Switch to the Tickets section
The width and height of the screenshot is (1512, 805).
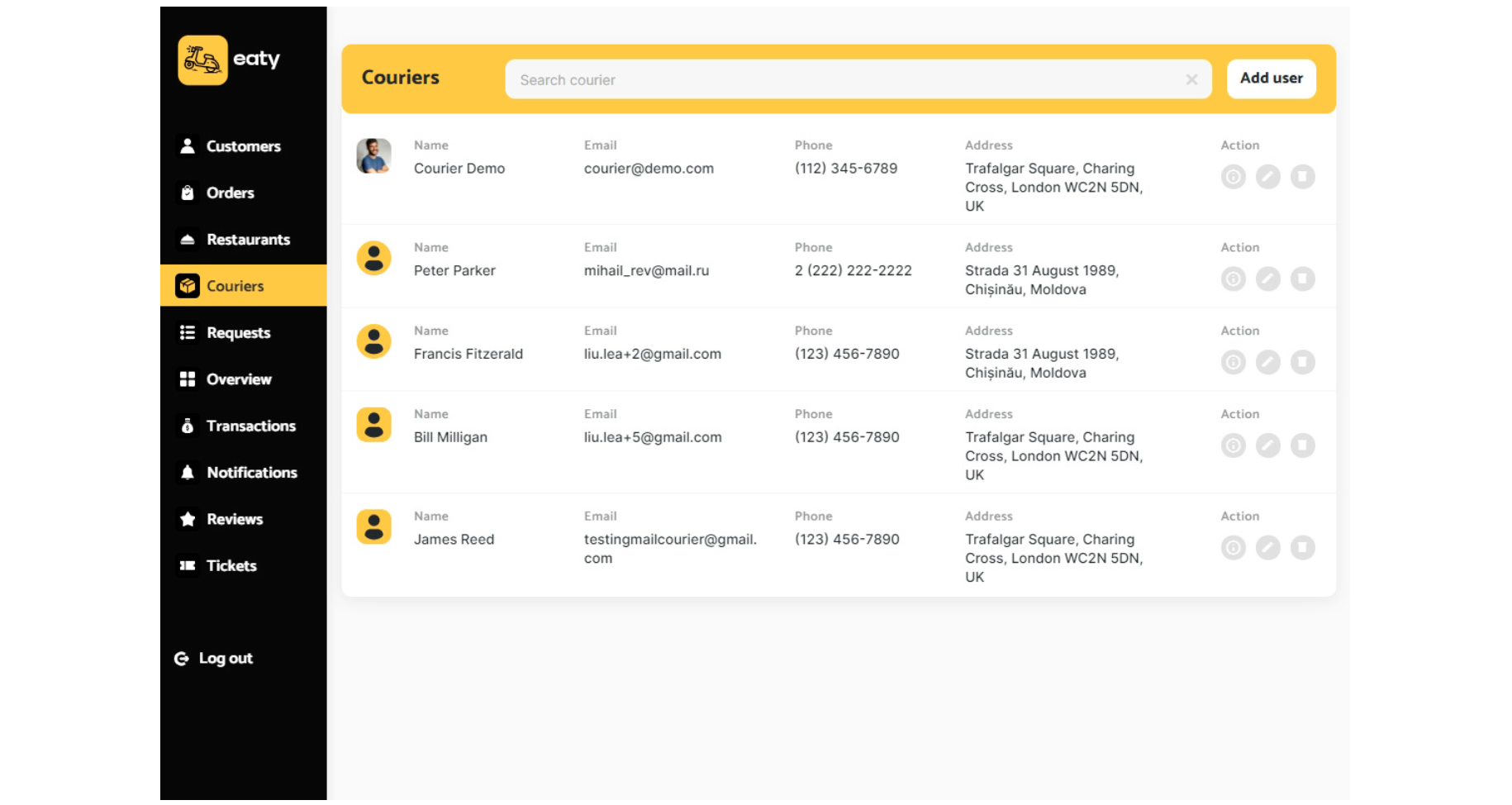pyautogui.click(x=231, y=566)
